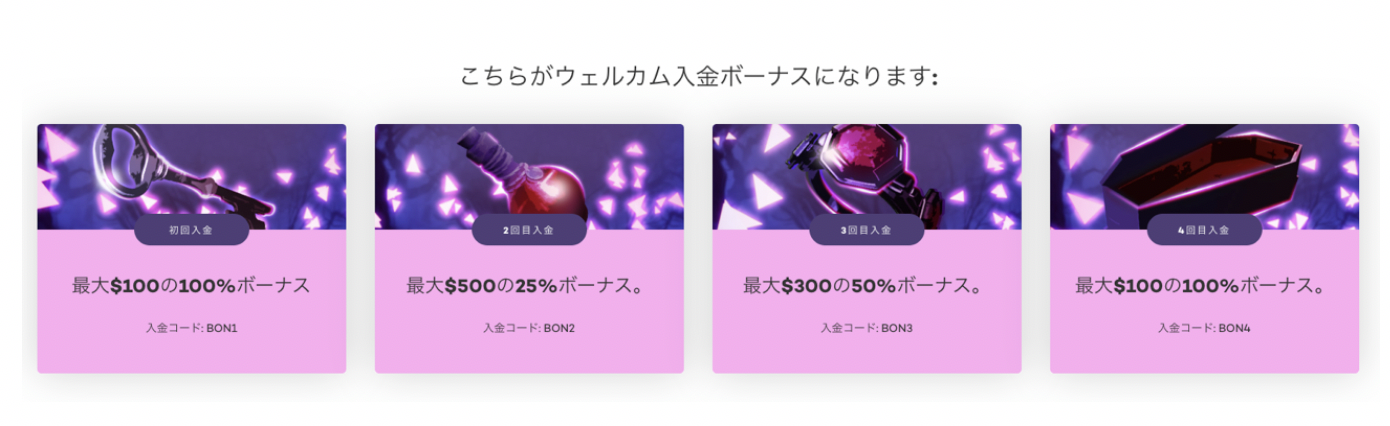
Task: Select the 4回目入金 badge
Action: 1204,230
